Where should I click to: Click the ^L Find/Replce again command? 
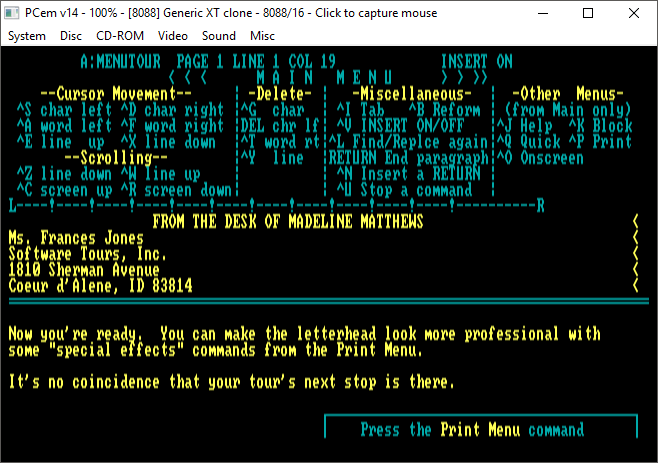pyautogui.click(x=408, y=142)
